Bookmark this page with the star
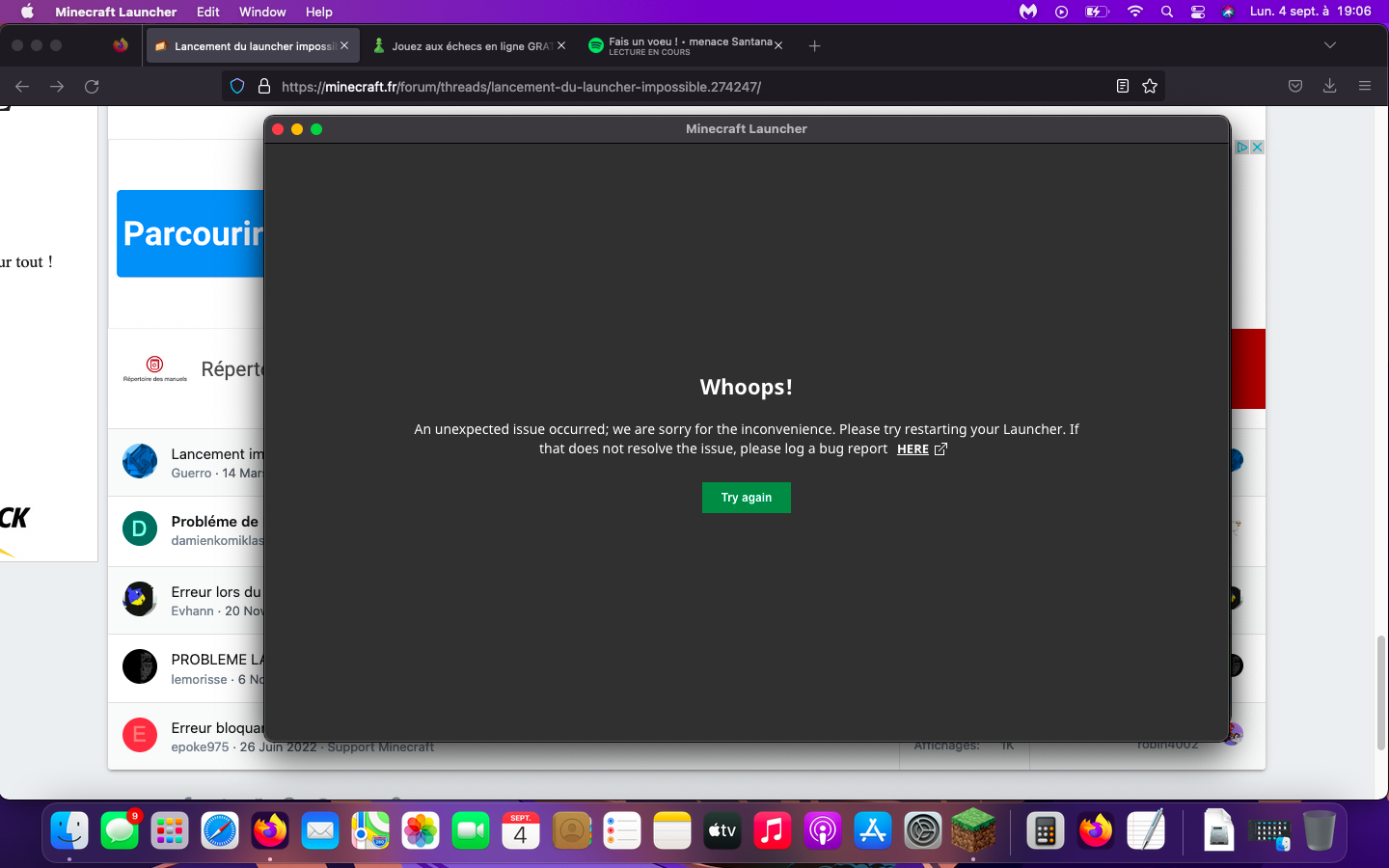The width and height of the screenshot is (1389, 868). pos(1150,87)
